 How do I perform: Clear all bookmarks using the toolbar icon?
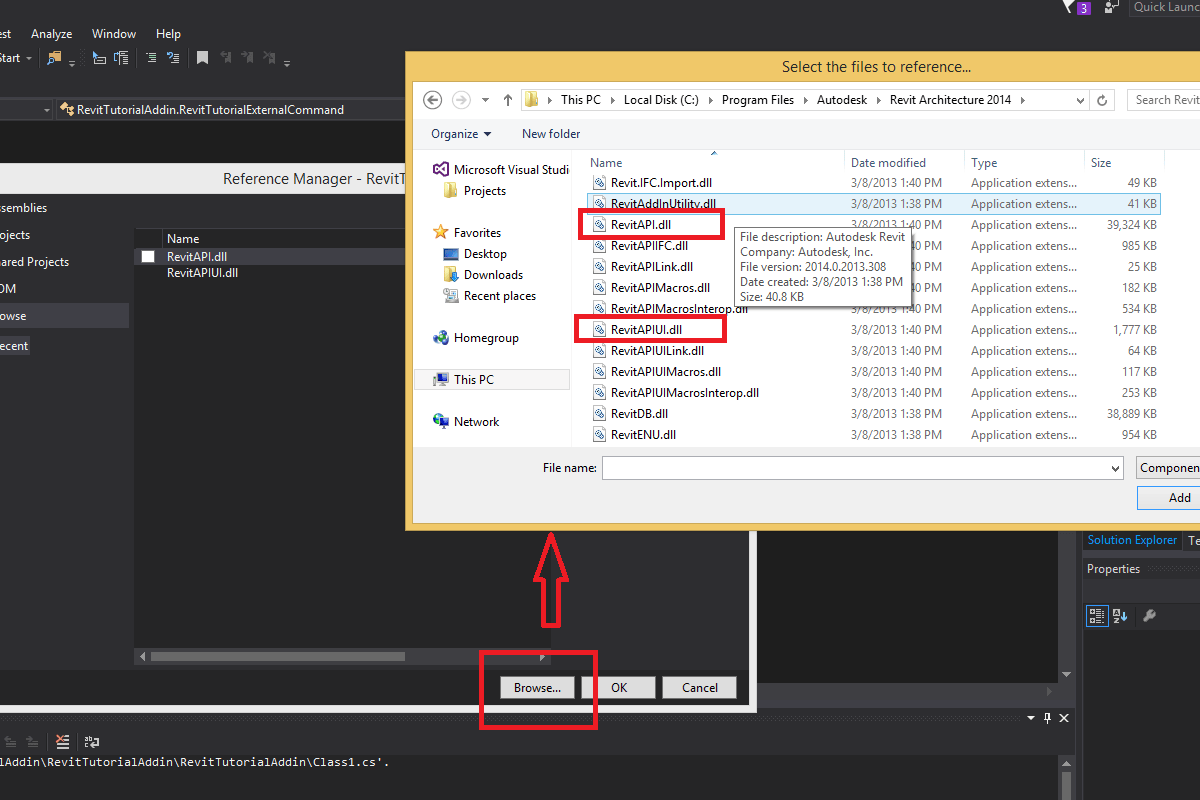pos(268,58)
